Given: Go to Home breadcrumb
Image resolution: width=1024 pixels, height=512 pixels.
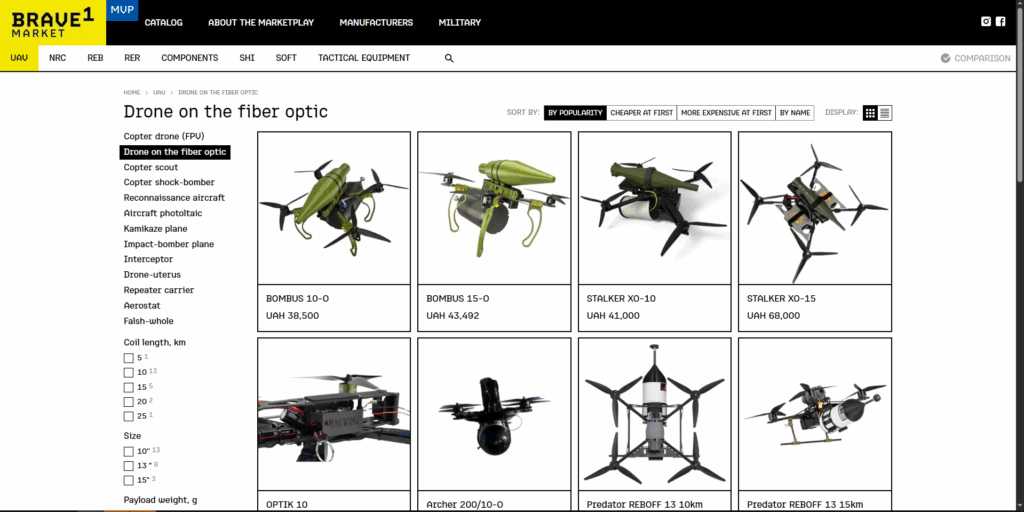Looking at the screenshot, I should pos(132,93).
